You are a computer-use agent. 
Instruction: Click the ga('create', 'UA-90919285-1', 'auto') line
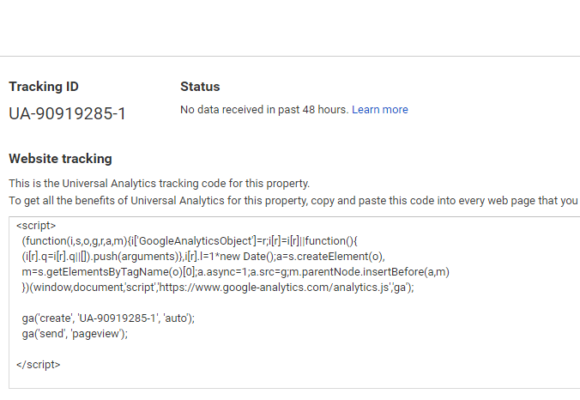[108, 318]
